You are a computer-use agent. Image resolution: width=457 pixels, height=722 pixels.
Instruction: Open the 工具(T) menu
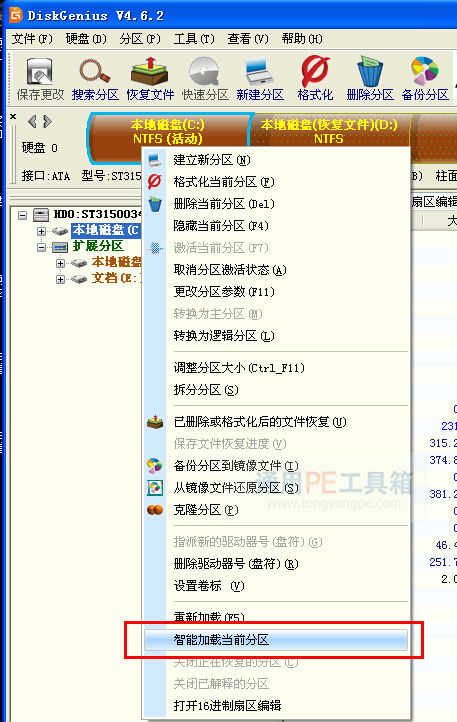coord(193,39)
